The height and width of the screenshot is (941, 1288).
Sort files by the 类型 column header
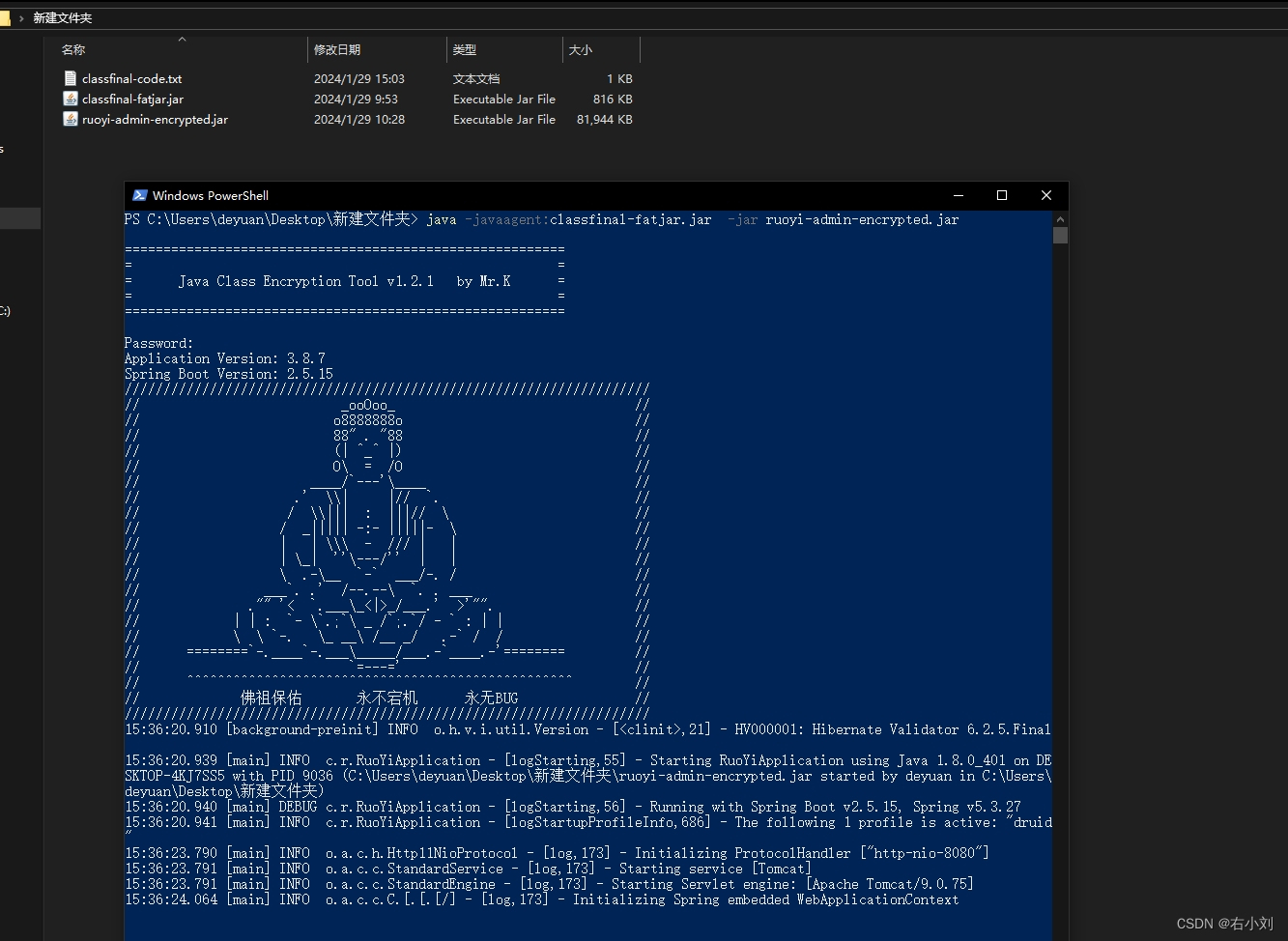[465, 49]
